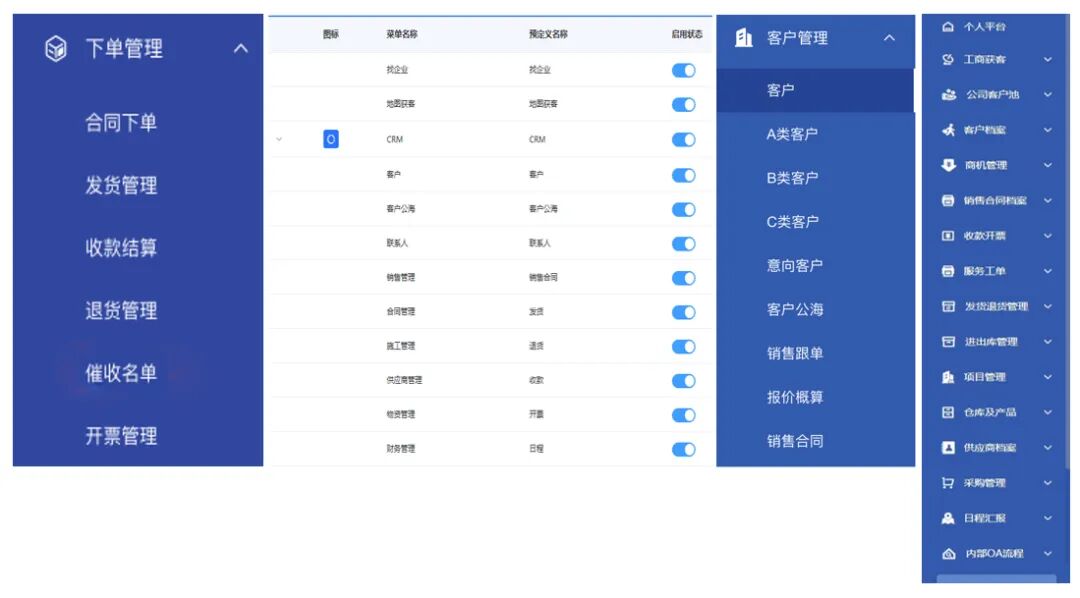This screenshot has height=598, width=1080.
Task: Expand the 内部OA流程 chevron
Action: [x=1048, y=553]
